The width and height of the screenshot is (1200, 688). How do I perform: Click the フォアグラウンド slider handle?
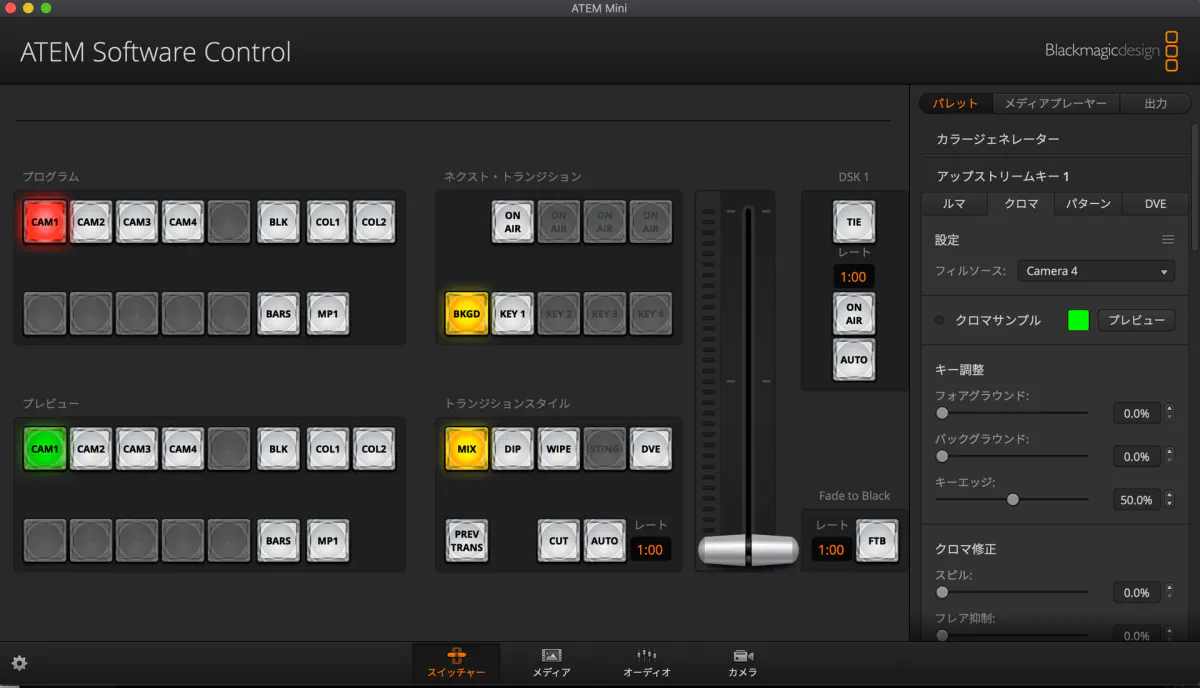[942, 412]
